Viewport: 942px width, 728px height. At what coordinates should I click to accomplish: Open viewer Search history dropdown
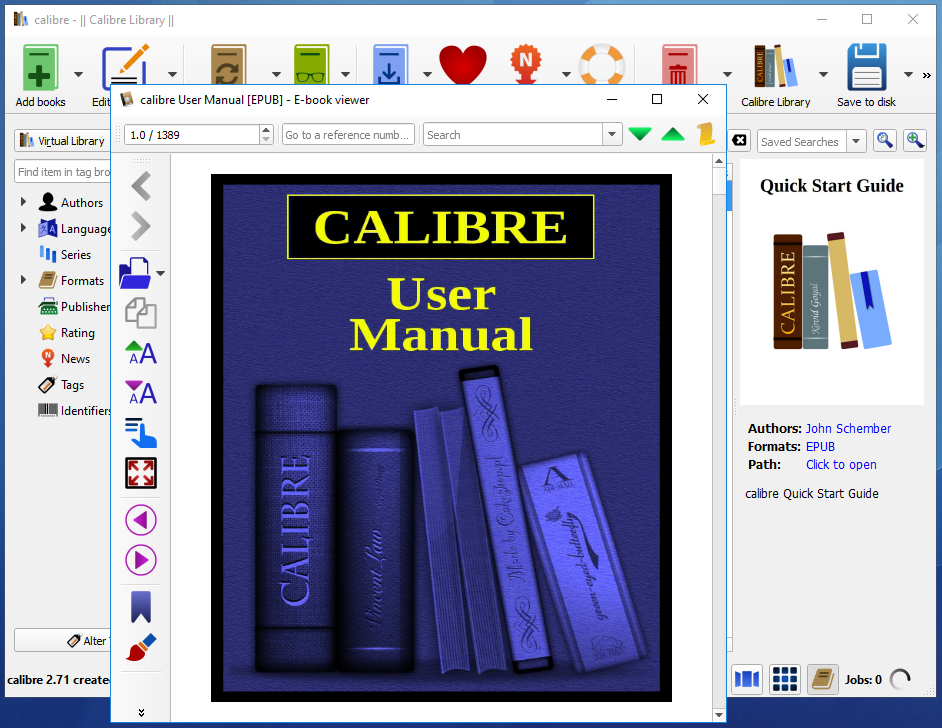coord(612,134)
